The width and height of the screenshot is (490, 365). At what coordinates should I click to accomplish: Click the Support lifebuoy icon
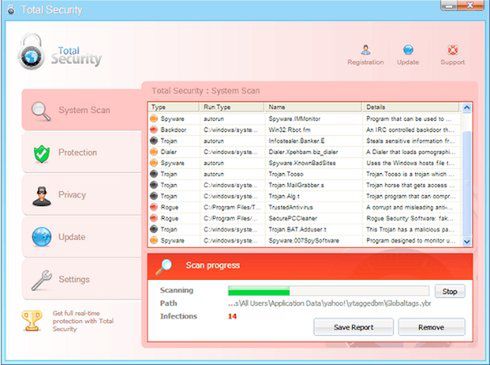click(x=452, y=50)
